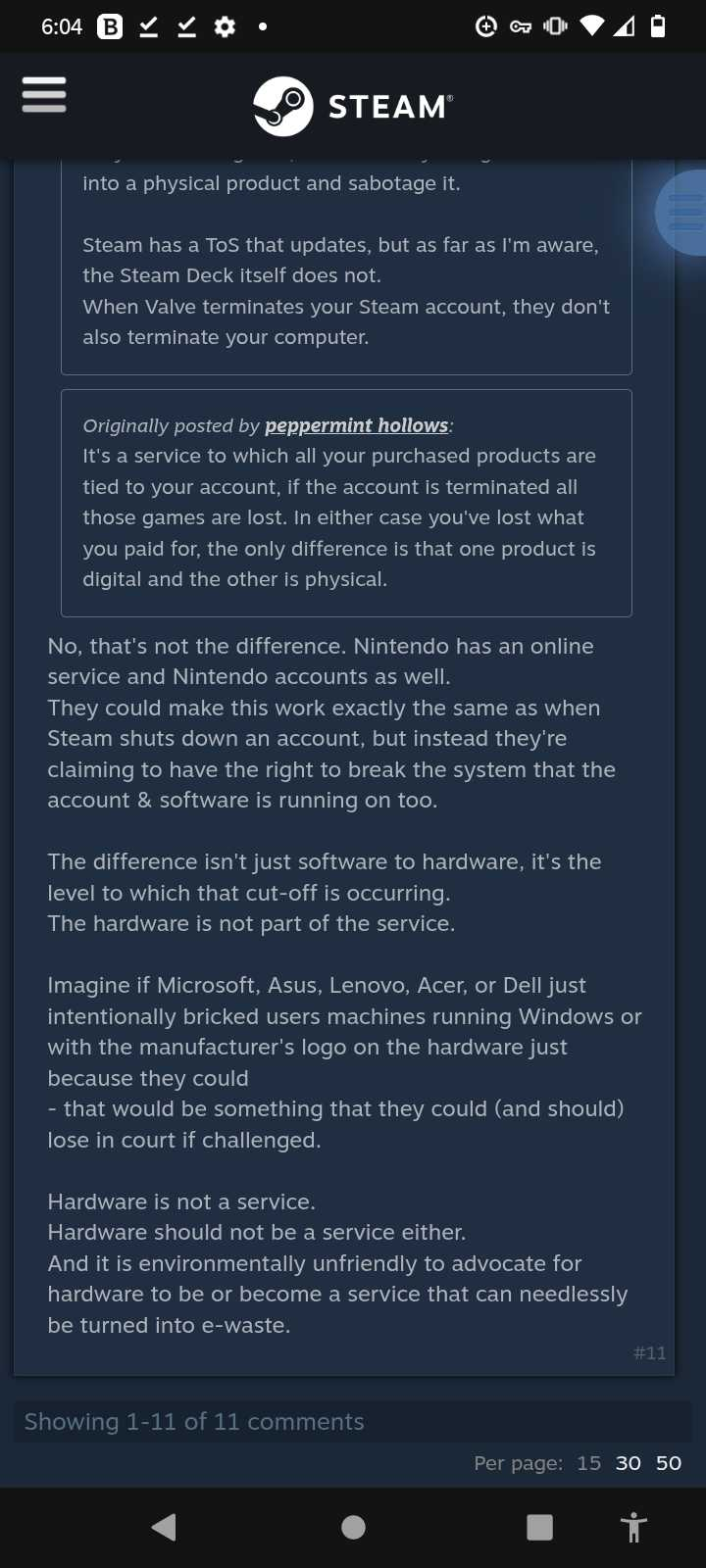Screen dimensions: 706x1568
Task: Tap the peppermint hollows quoted block
Action: 346,504
